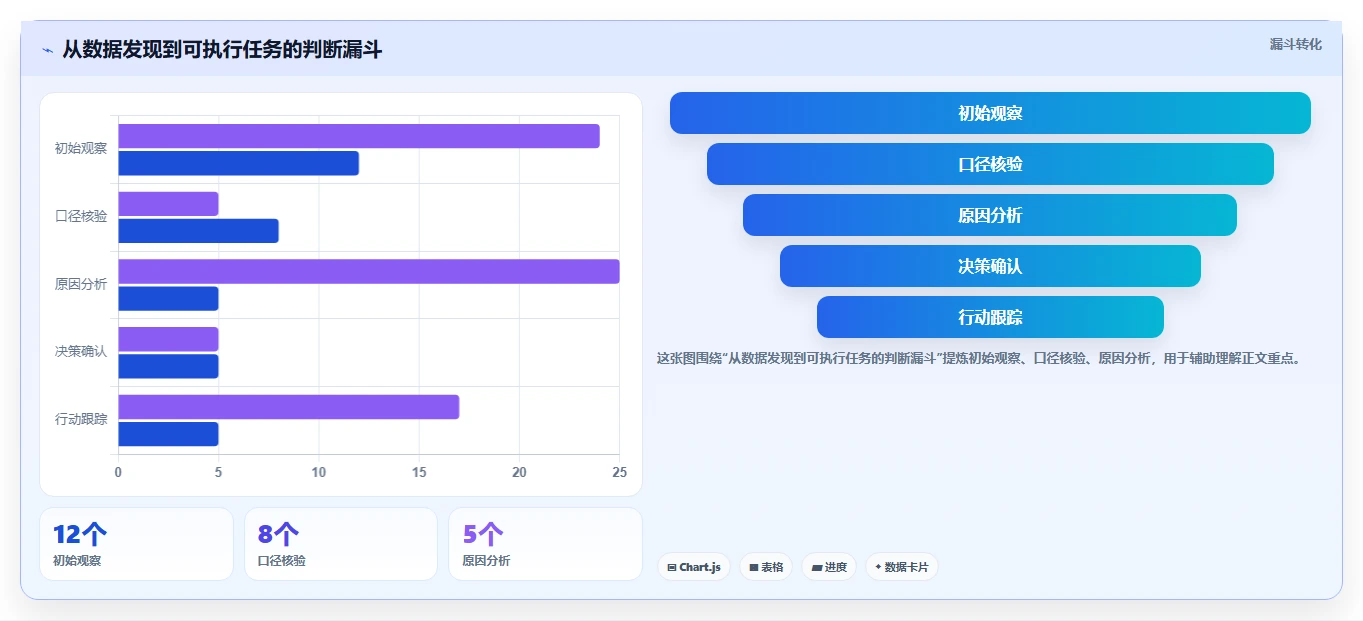Click the purple bar for 决策确认
1363x621 pixels.
(168, 339)
